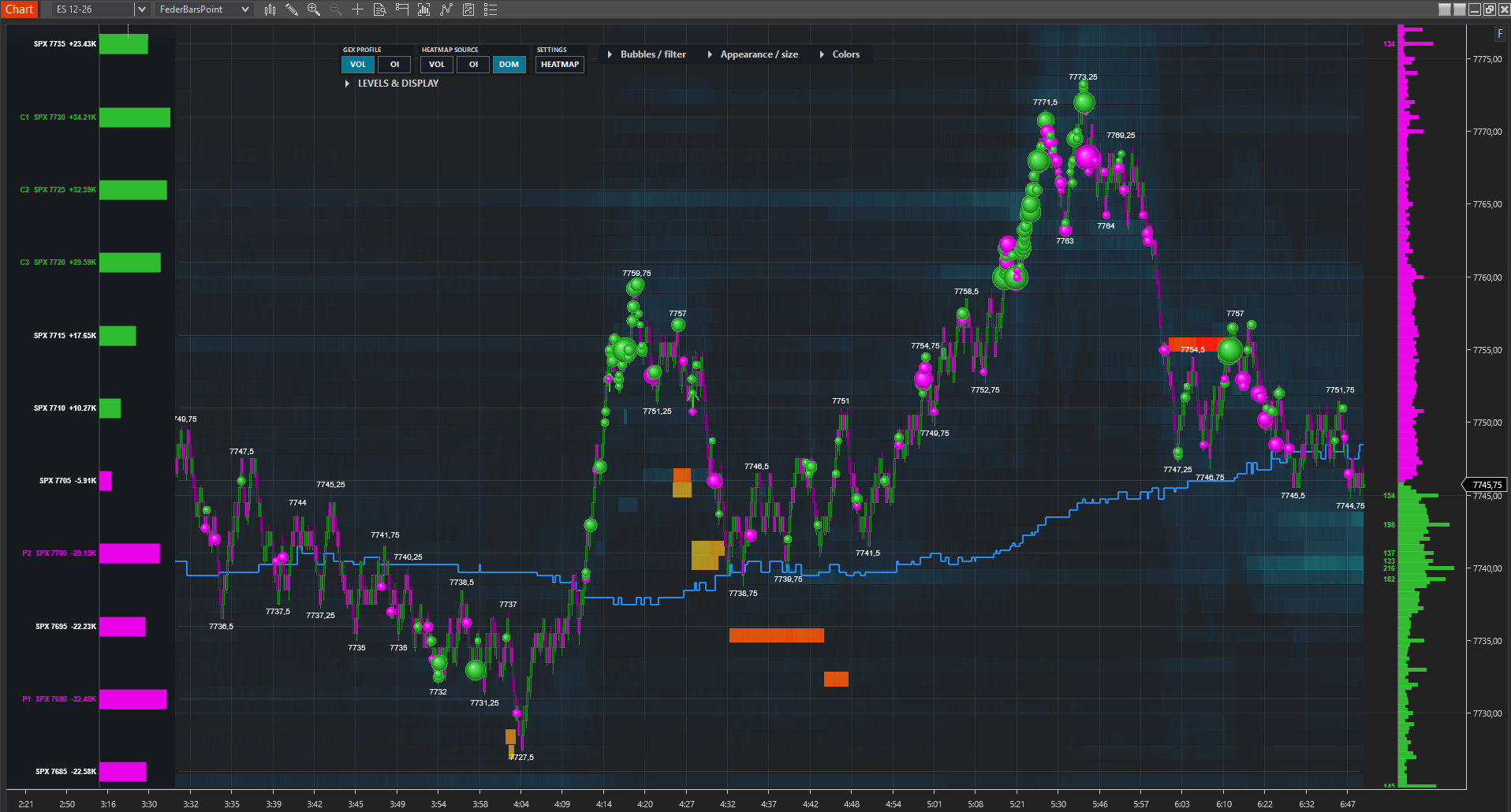Enable VOL for GEX Profile
The image size is (1511, 812).
(358, 65)
